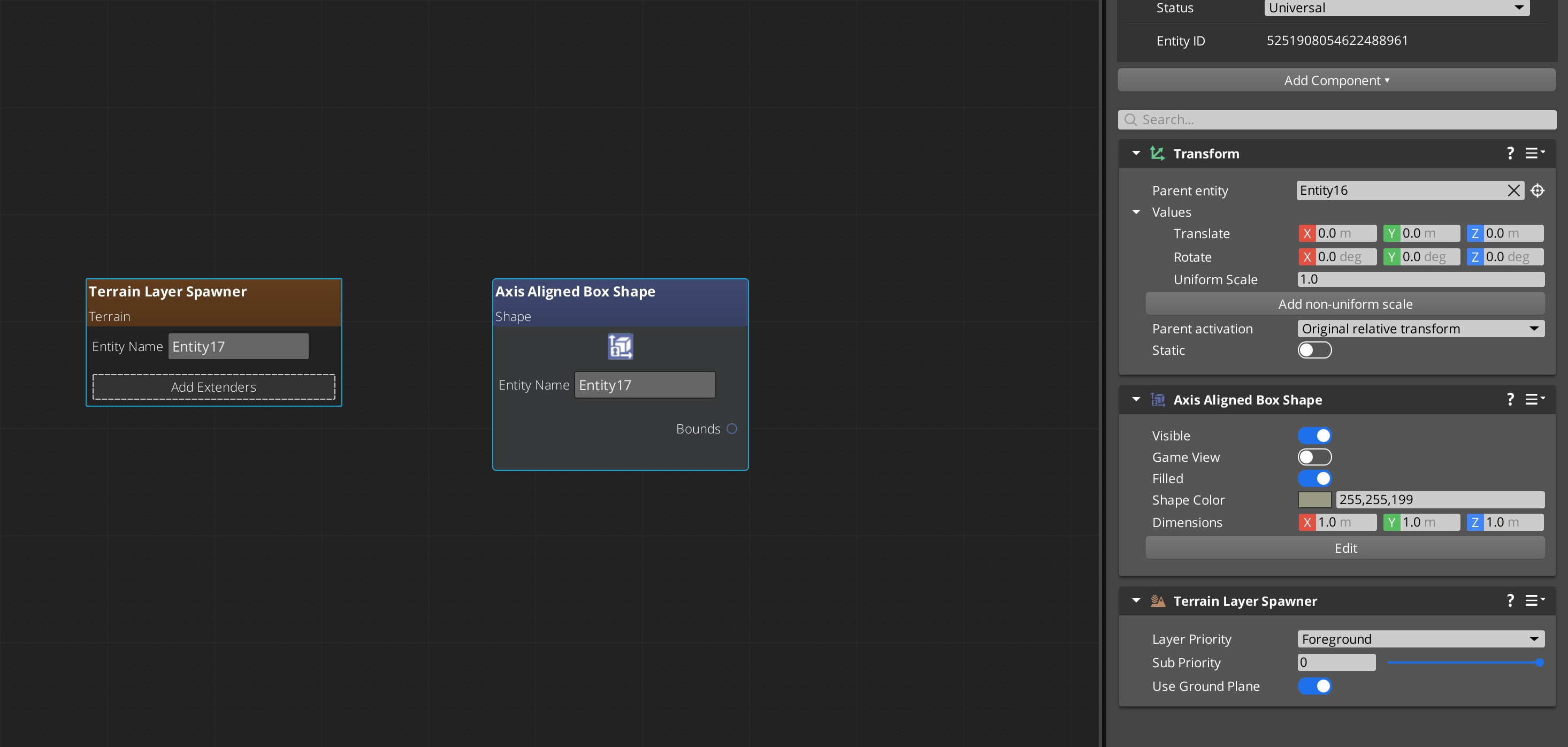Open the Parent activation dropdown
The width and height of the screenshot is (1568, 747).
[1420, 329]
